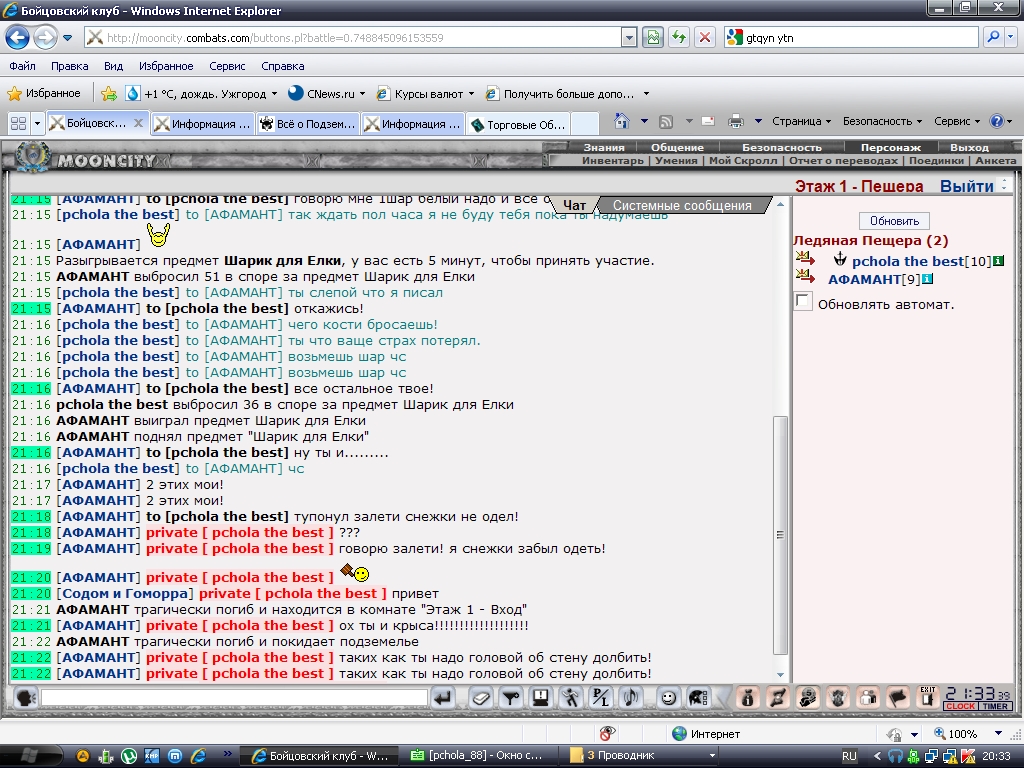
Task: Click the sound speaker icon
Action: click(631, 698)
